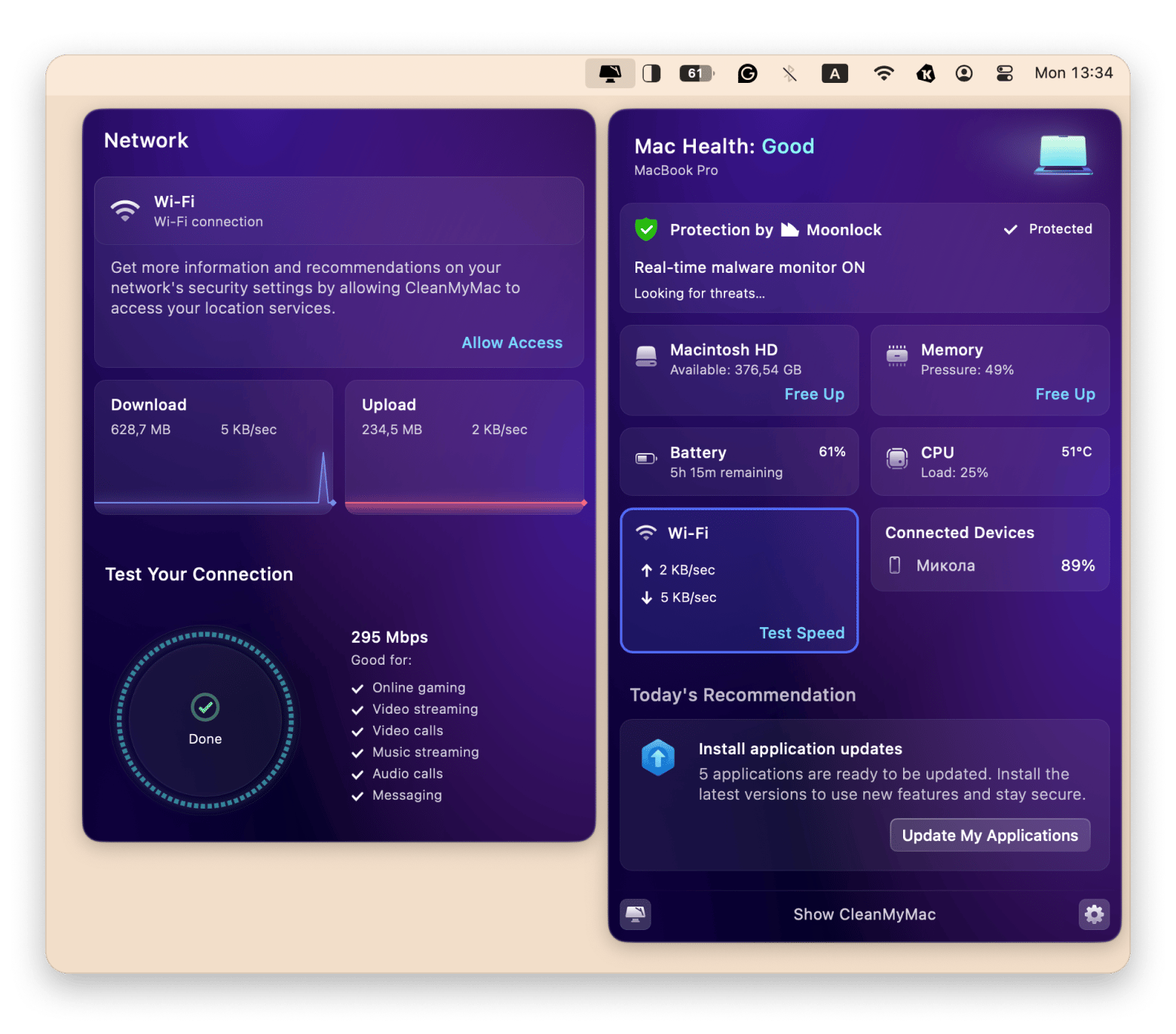Click the MacBook Pro laptop icon

coord(1063,154)
